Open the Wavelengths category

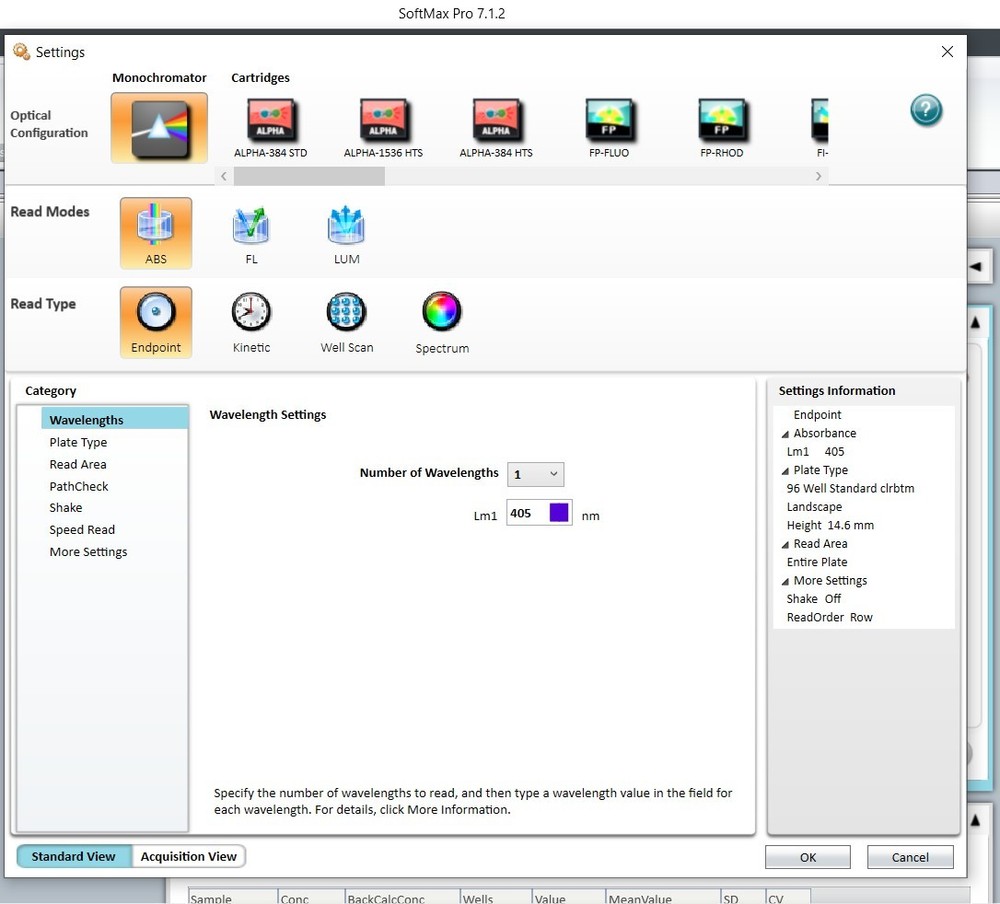[115, 420]
